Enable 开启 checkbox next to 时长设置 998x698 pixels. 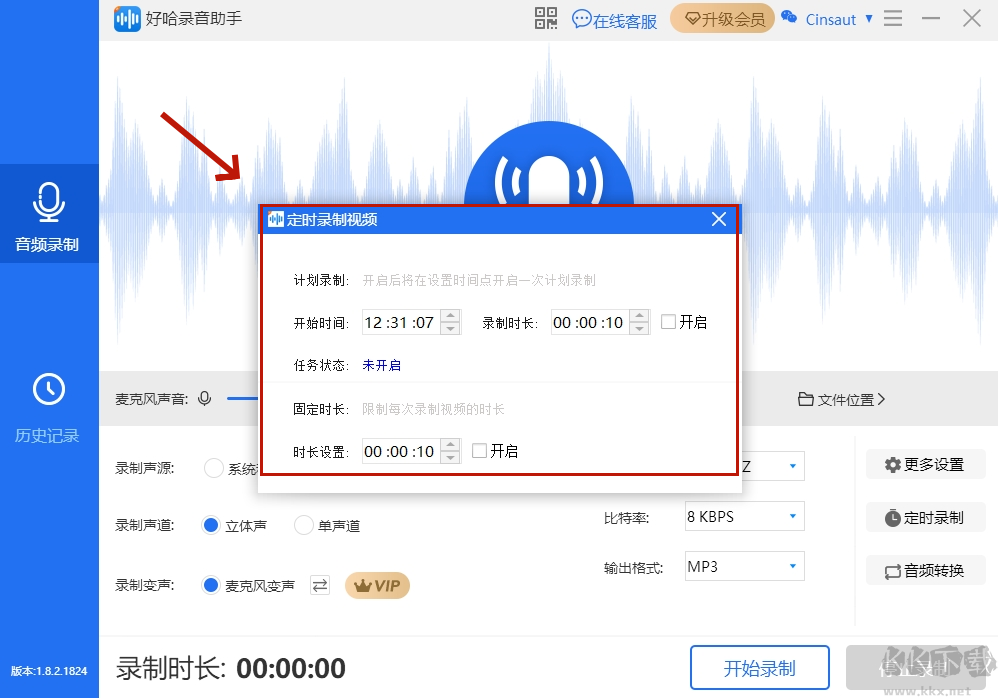[x=477, y=449]
